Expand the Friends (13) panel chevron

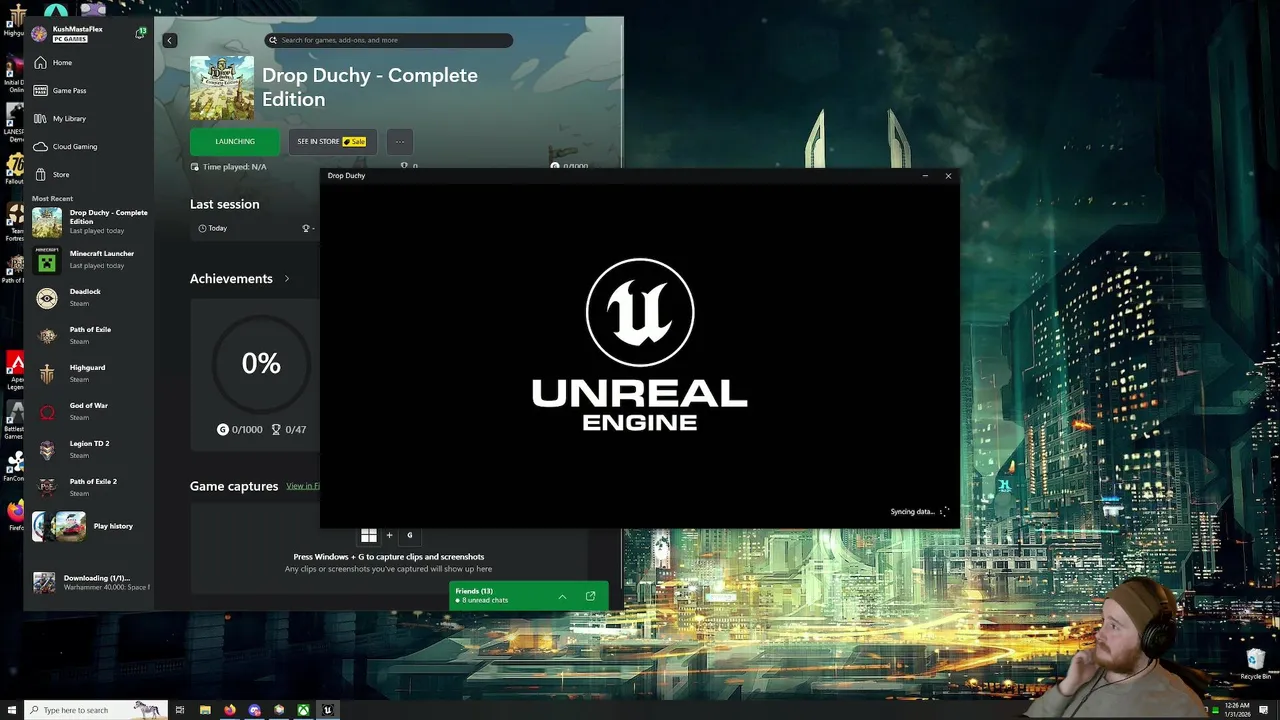(x=562, y=596)
